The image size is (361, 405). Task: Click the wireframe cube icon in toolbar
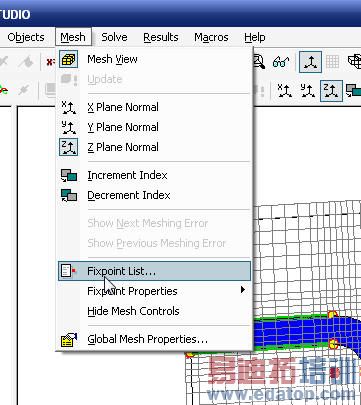tap(354, 62)
